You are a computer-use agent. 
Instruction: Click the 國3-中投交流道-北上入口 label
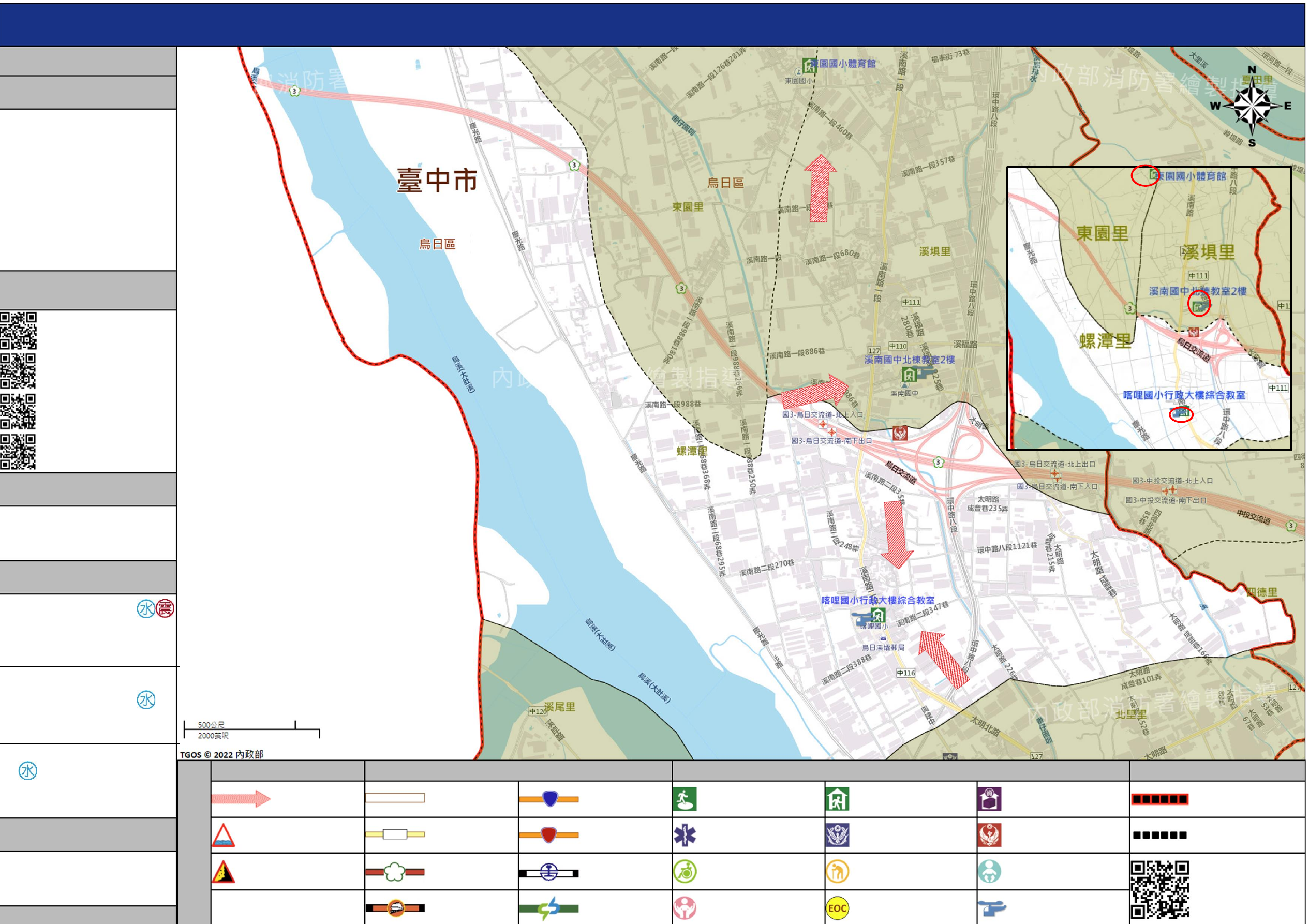1172,481
